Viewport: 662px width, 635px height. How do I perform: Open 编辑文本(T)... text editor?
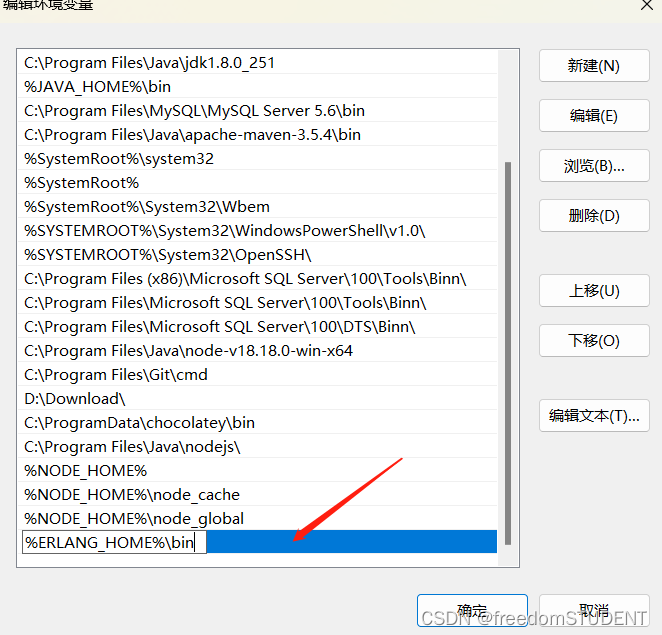[593, 416]
